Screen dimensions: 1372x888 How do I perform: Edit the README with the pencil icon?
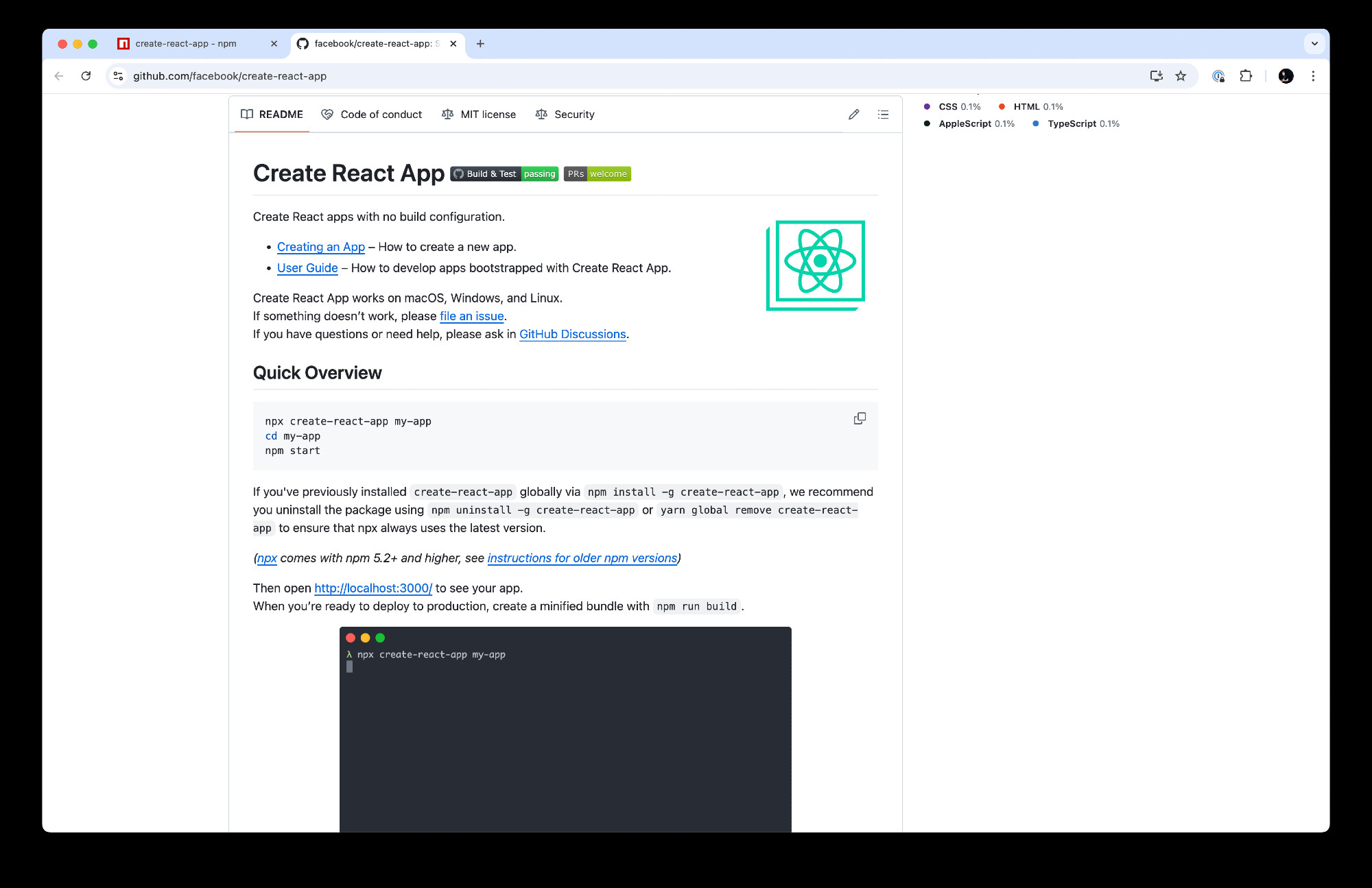[853, 115]
